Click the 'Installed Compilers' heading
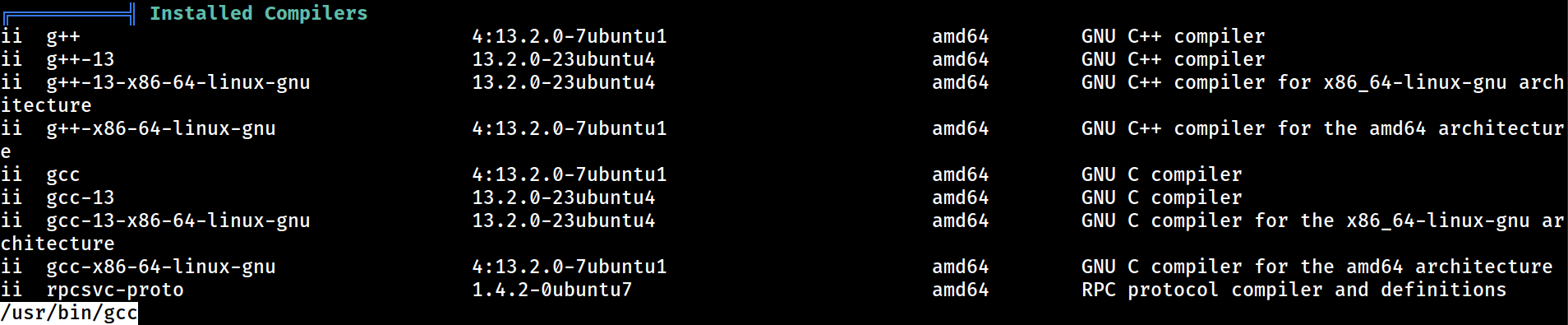1568x325 pixels. coord(258,13)
